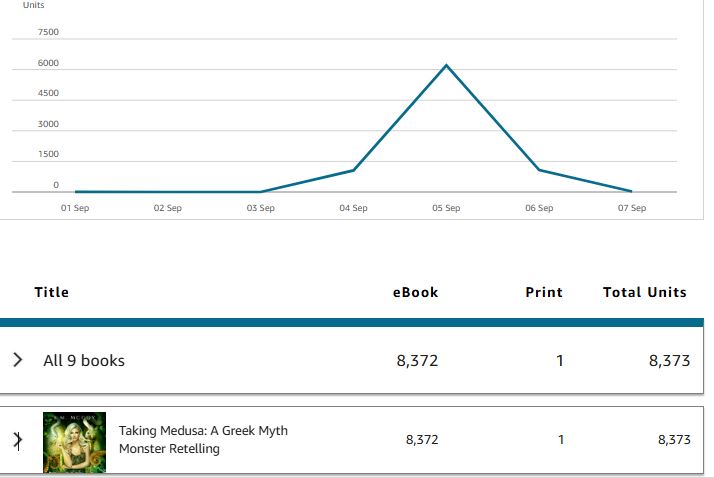Expand the All 9 books row
This screenshot has height=478, width=714.
18,360
